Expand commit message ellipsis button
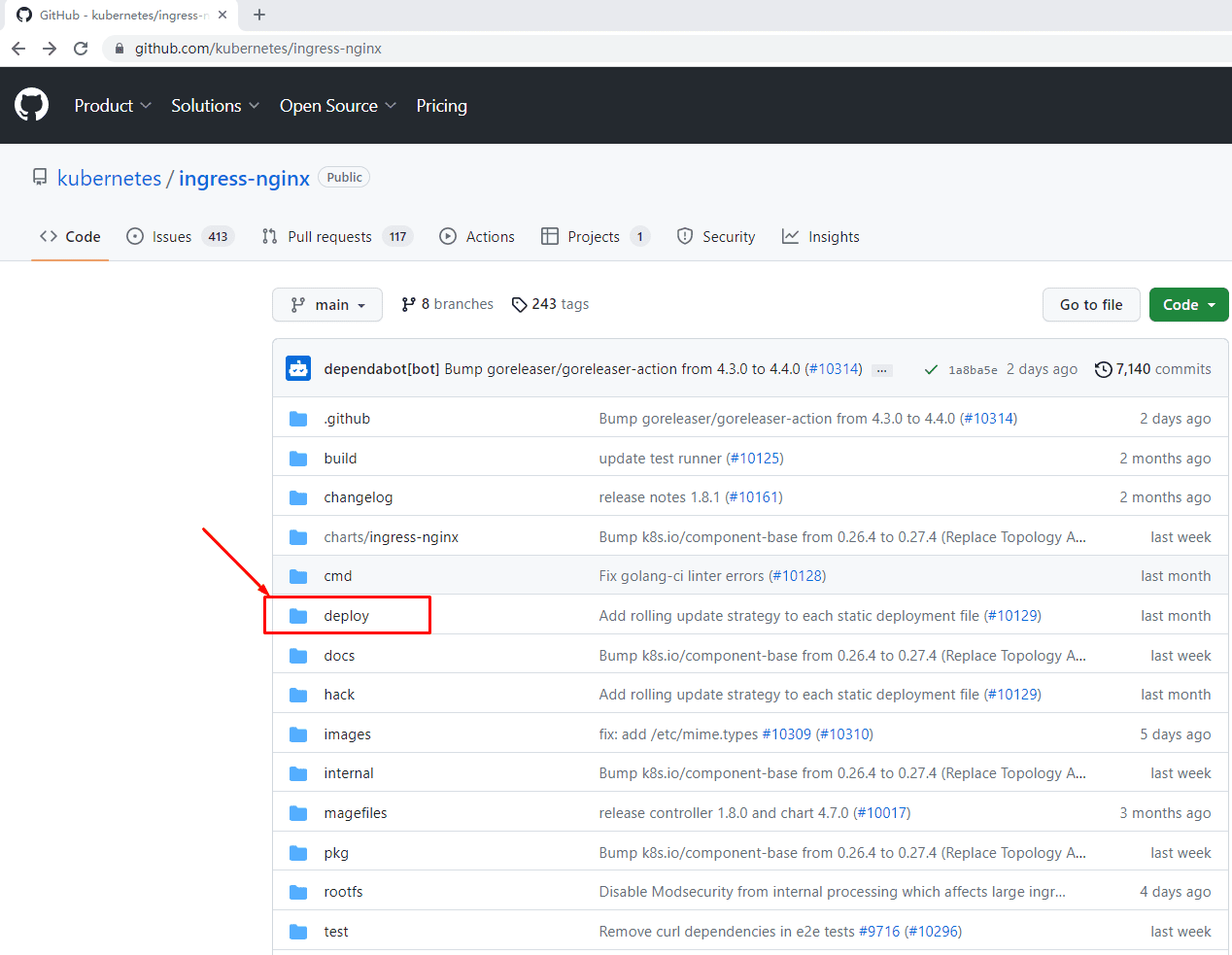1232x955 pixels. click(x=882, y=370)
